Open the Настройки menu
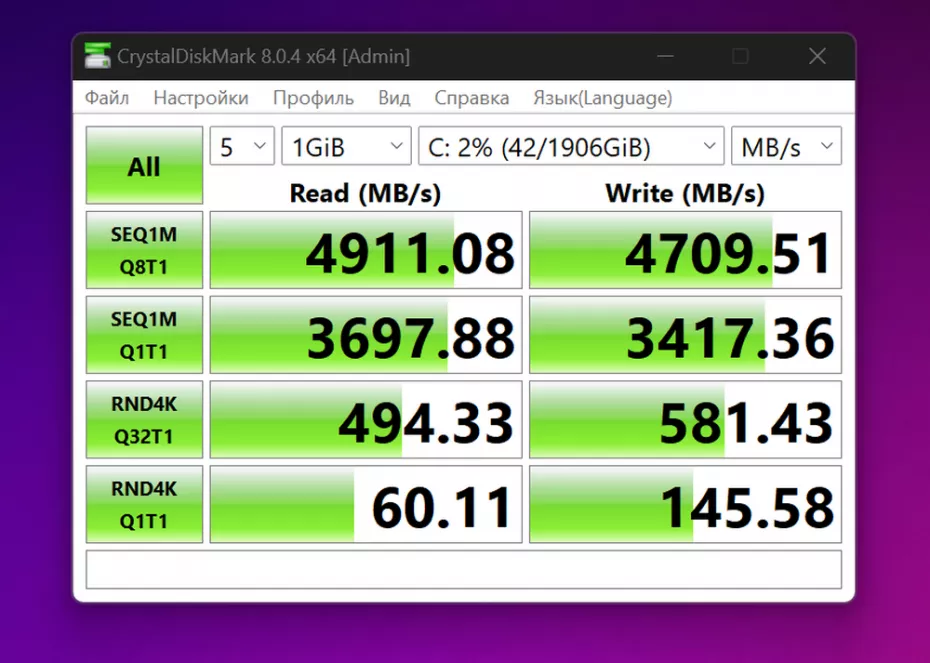930x663 pixels. point(200,98)
